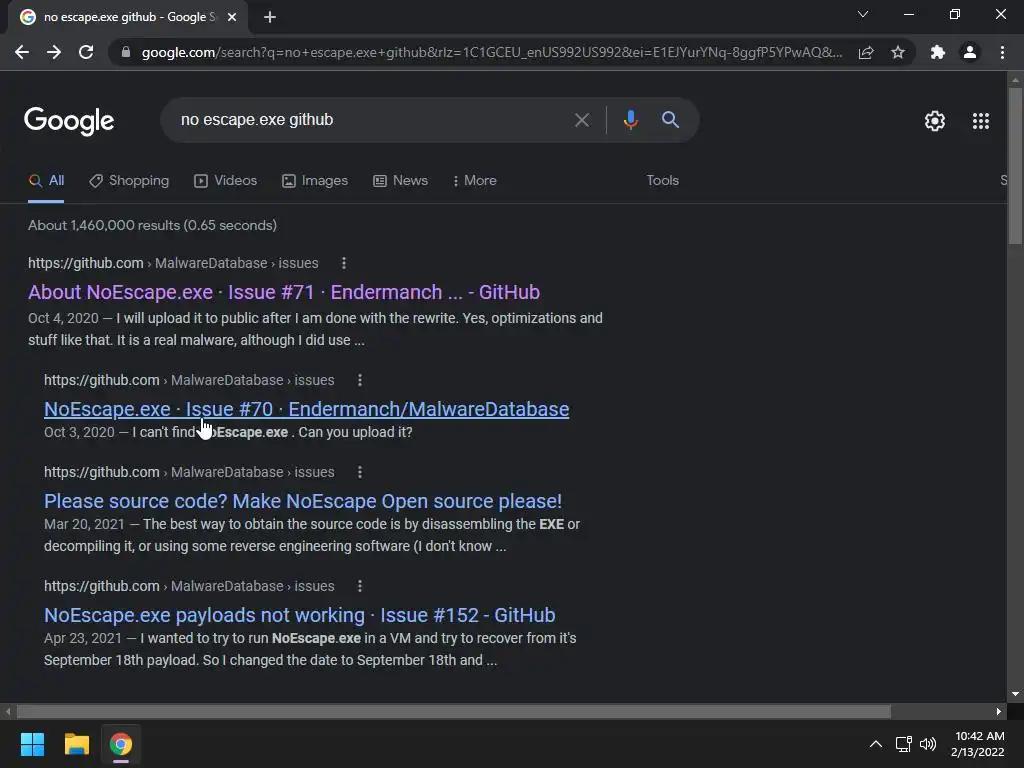Select the no escape.exe github tab
This screenshot has width=1024, height=768.
tap(129, 17)
